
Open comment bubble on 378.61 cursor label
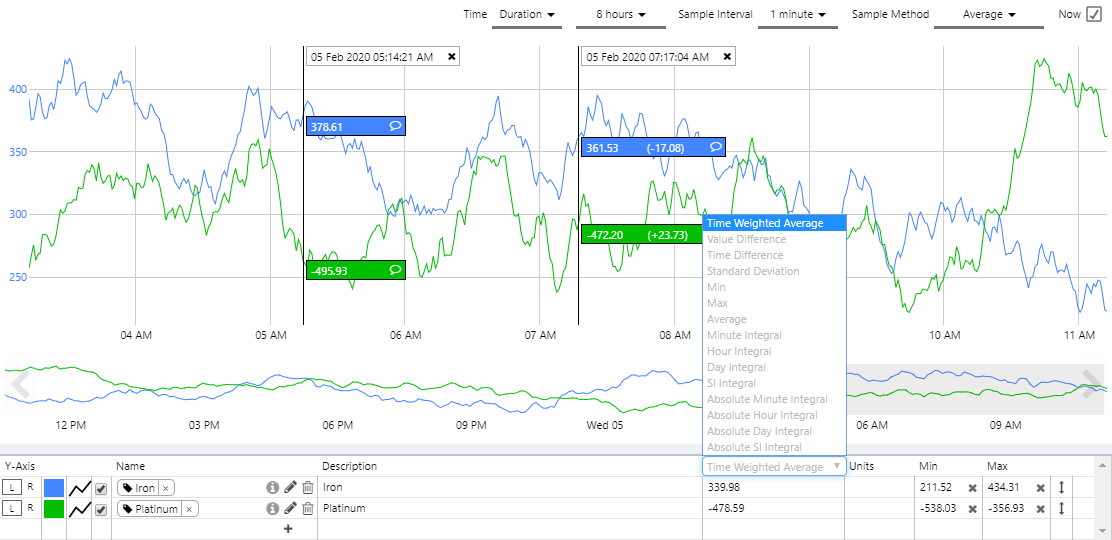coord(395,127)
